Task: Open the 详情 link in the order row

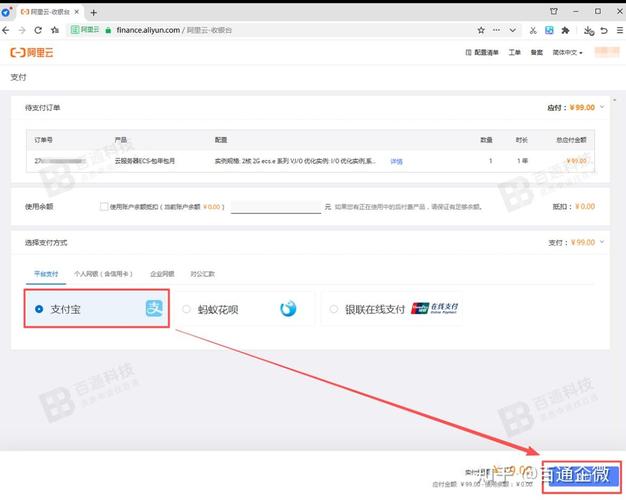Action: click(396, 161)
